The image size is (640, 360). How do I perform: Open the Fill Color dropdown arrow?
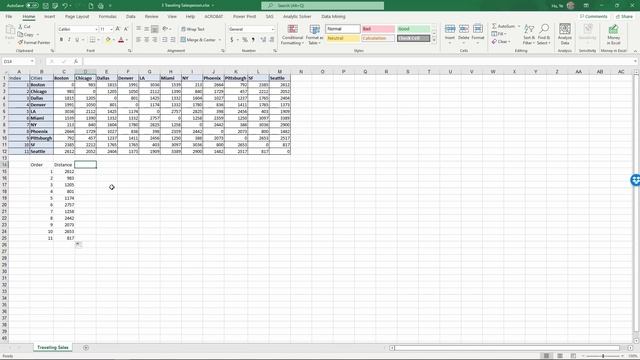tap(113, 40)
